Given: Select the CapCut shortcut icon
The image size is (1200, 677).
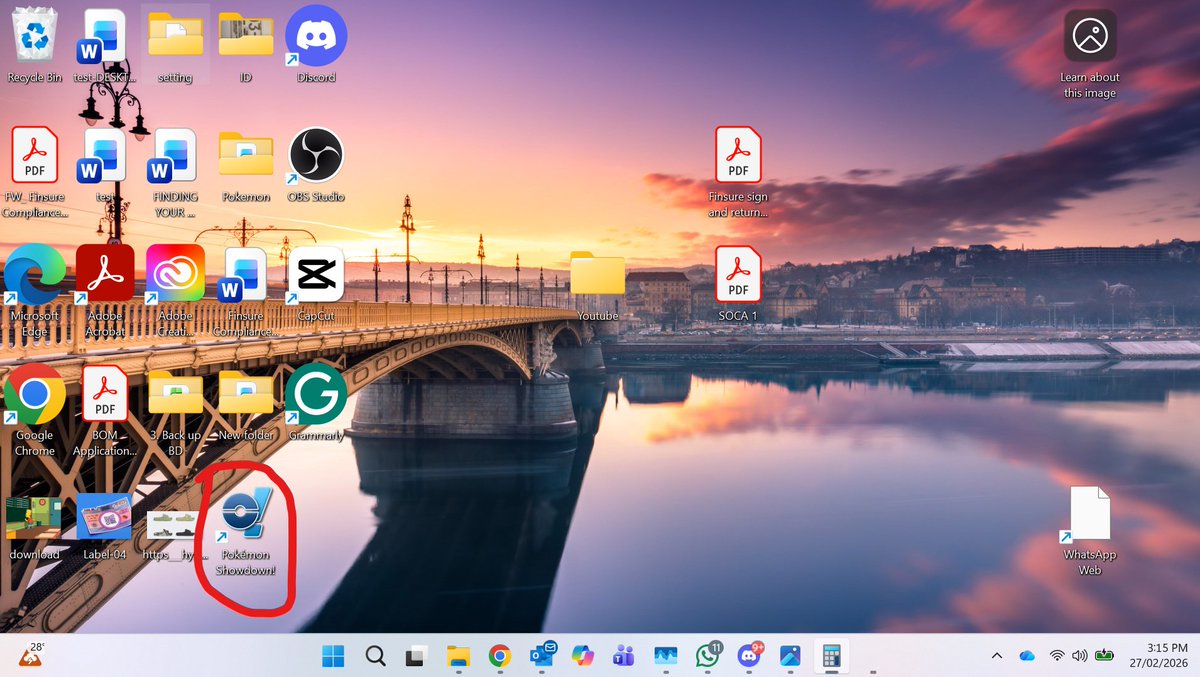Looking at the screenshot, I should coord(315,284).
